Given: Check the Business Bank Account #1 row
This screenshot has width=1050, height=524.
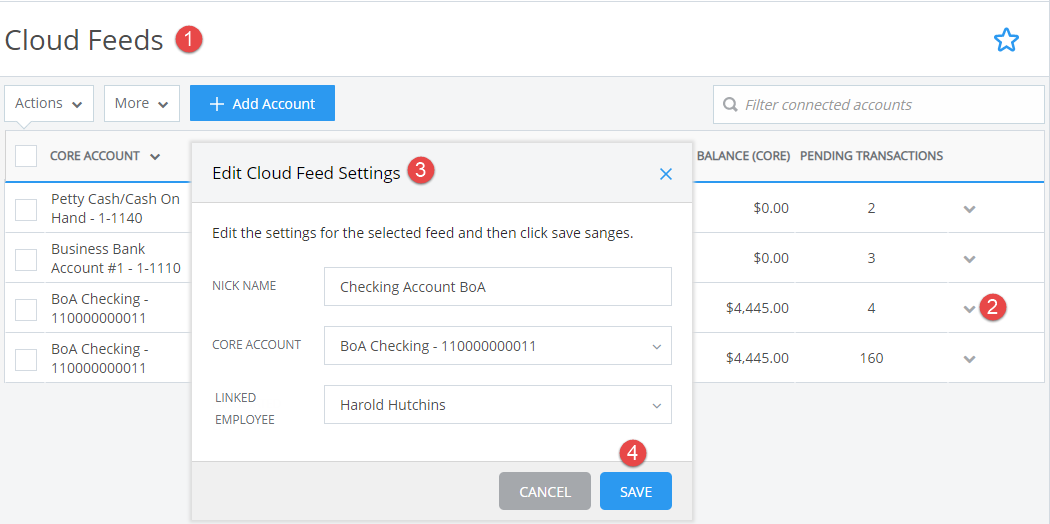Looking at the screenshot, I should click(x=26, y=259).
